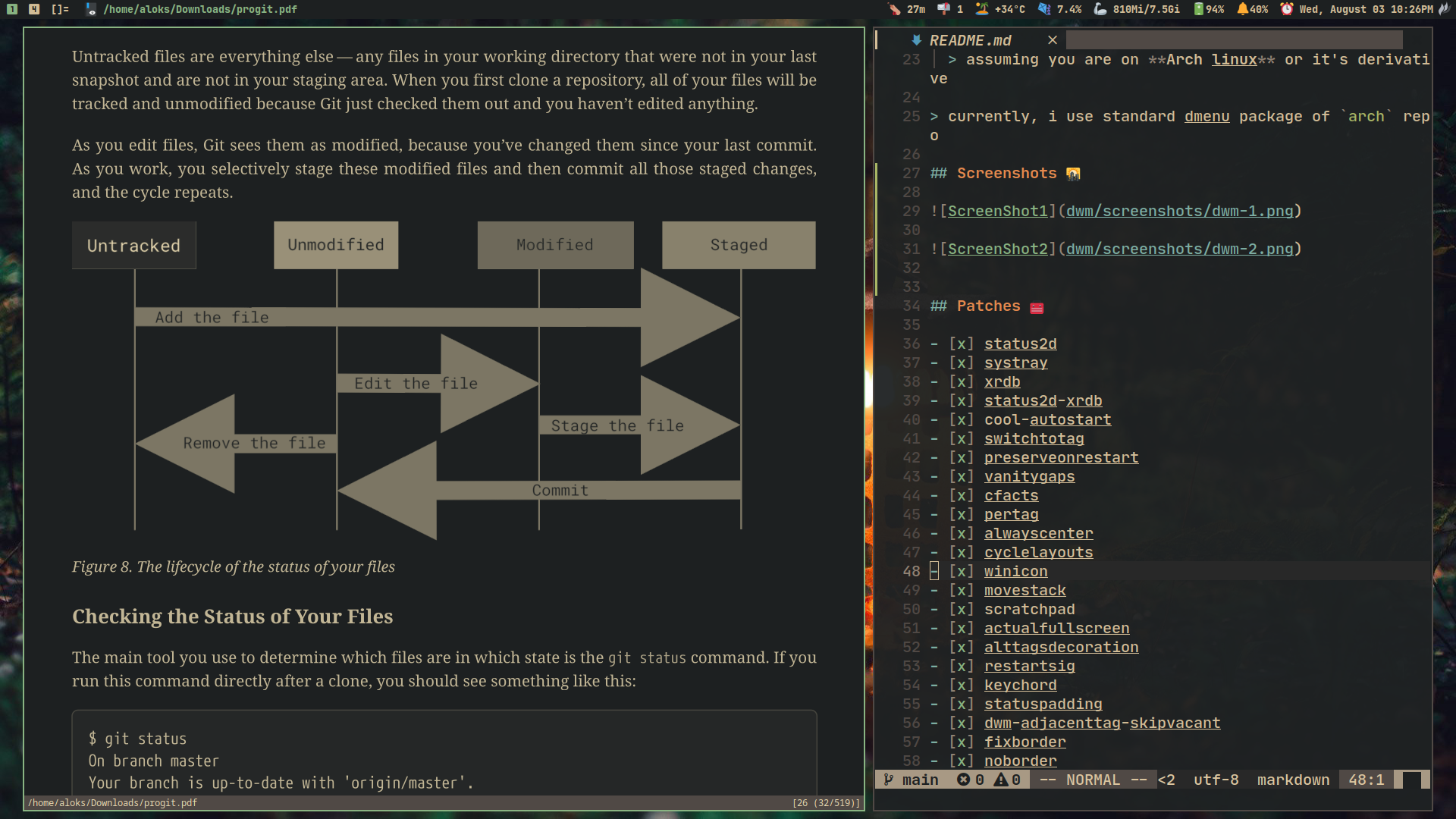
Task: Click the git status command link
Action: [647, 658]
